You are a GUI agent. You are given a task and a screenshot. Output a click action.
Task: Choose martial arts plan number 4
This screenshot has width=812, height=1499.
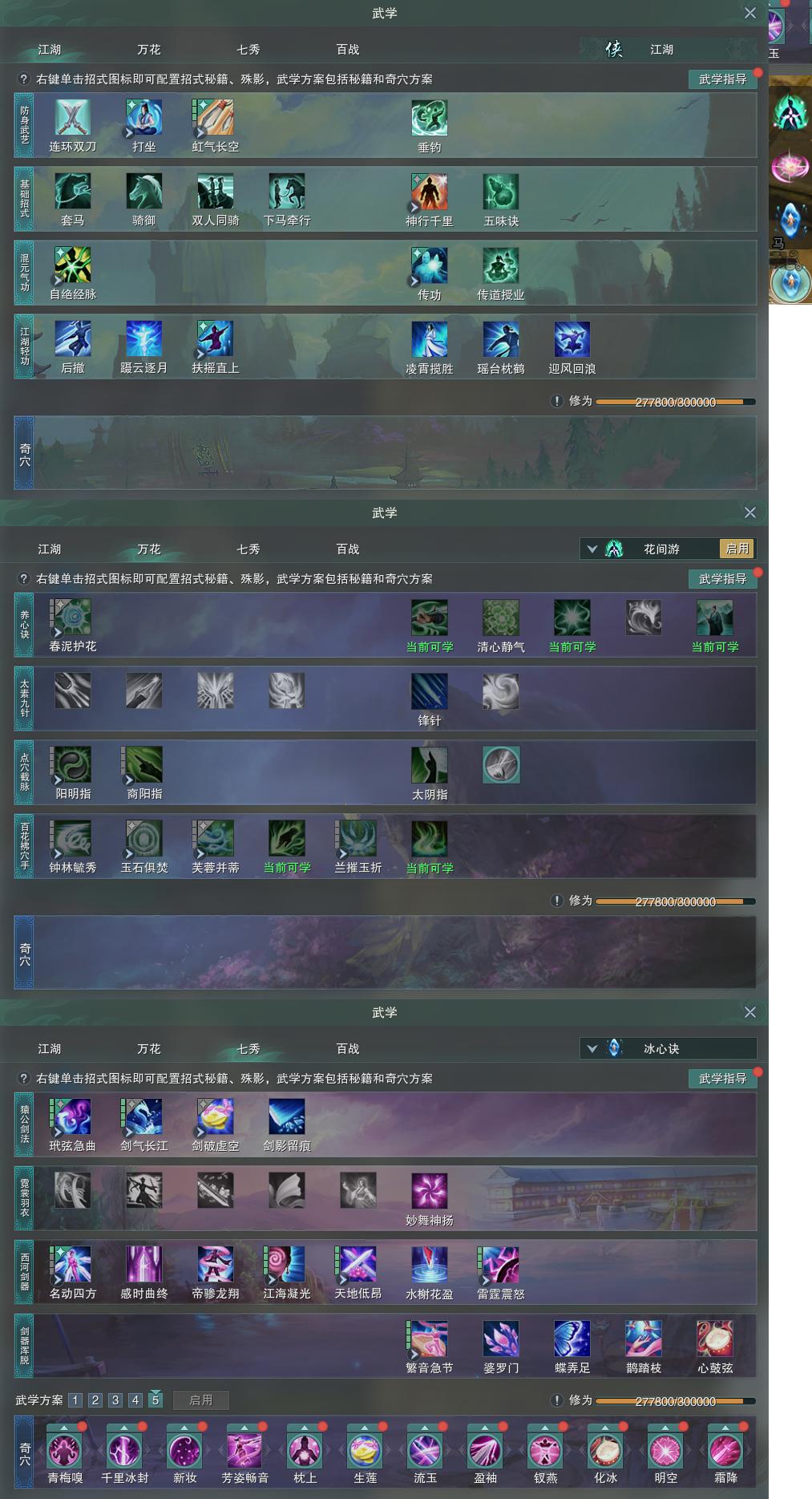pos(135,1400)
